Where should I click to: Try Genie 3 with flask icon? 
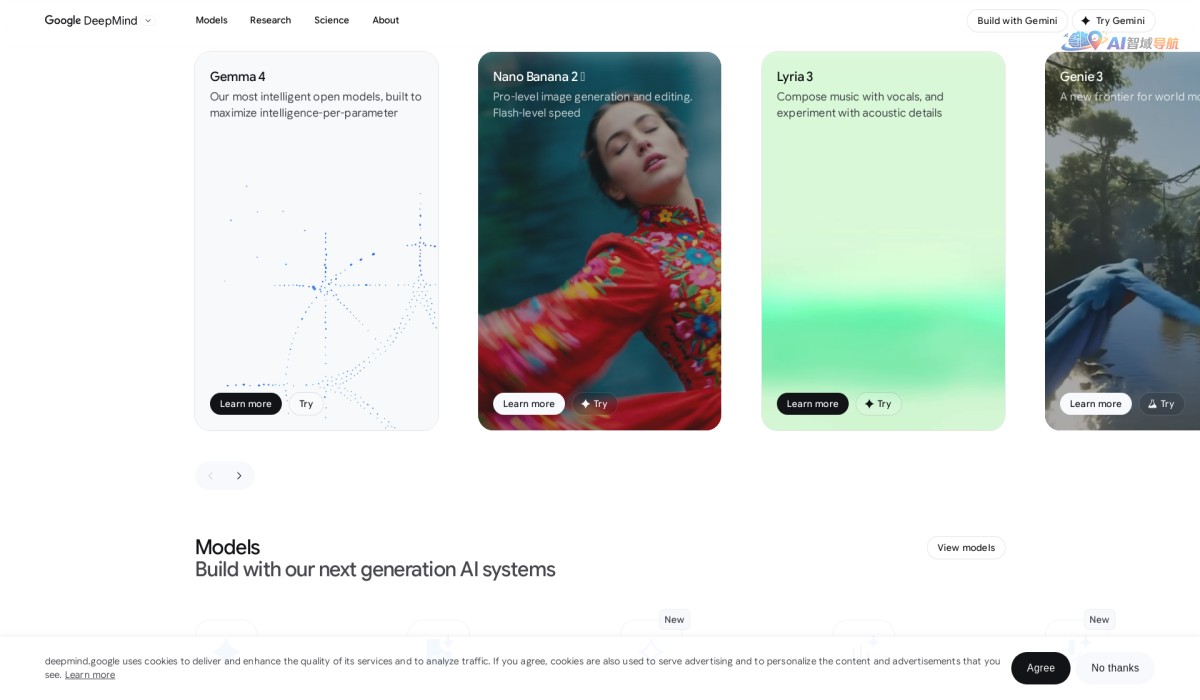pos(1161,404)
